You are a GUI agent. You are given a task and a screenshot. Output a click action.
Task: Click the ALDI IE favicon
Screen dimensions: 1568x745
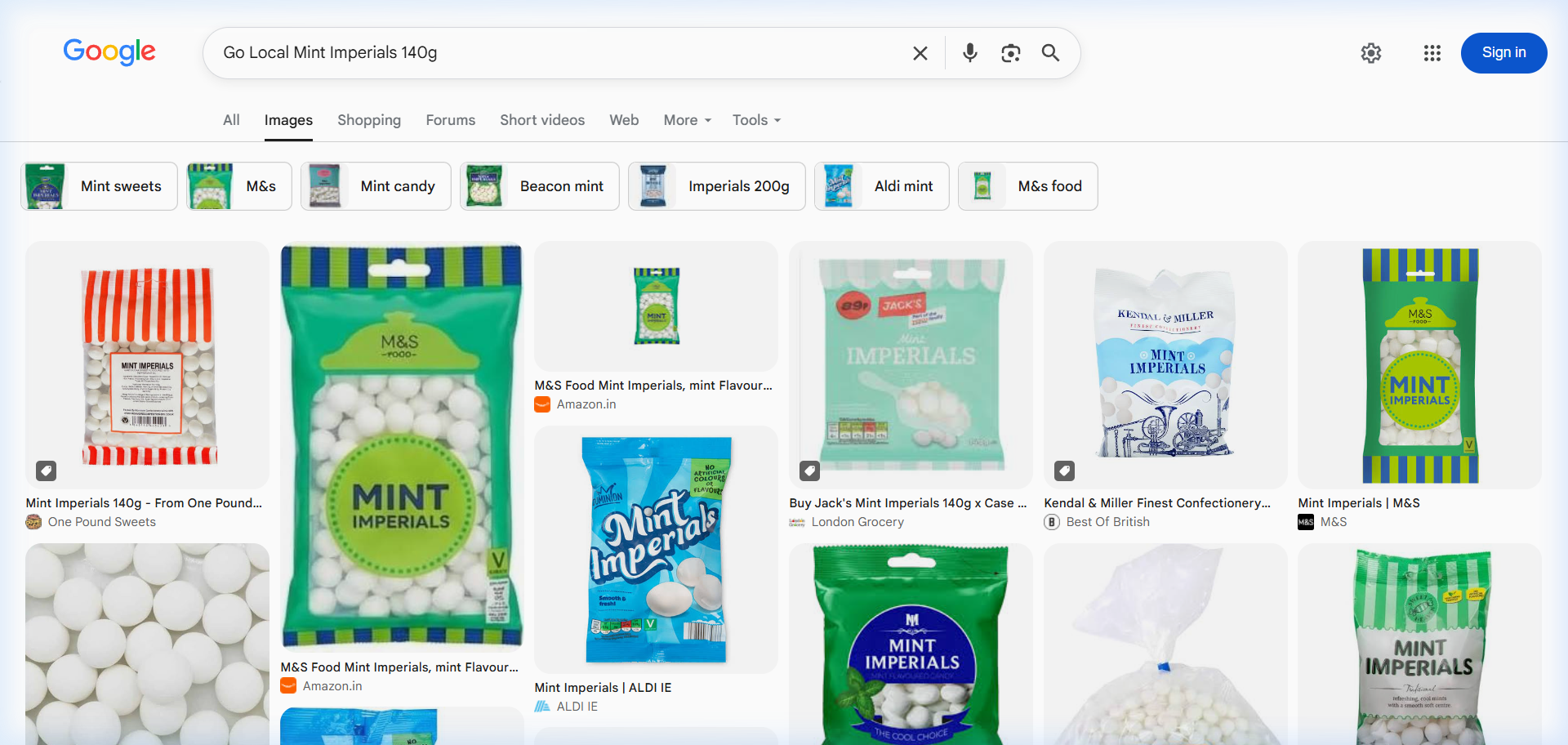542,707
